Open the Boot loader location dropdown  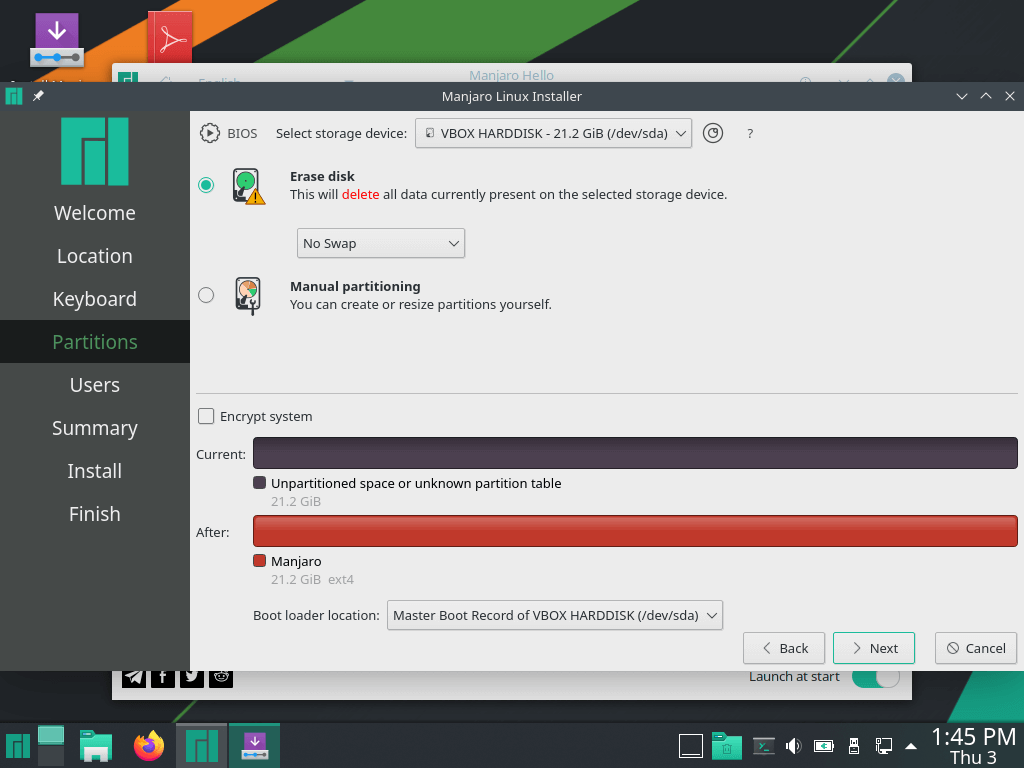554,616
